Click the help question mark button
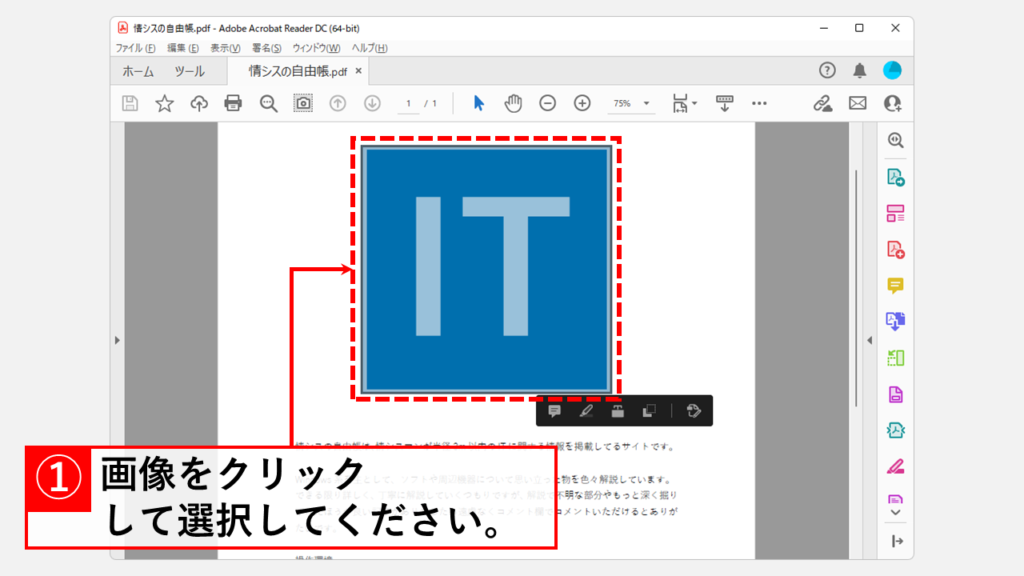The image size is (1024, 576). [828, 71]
